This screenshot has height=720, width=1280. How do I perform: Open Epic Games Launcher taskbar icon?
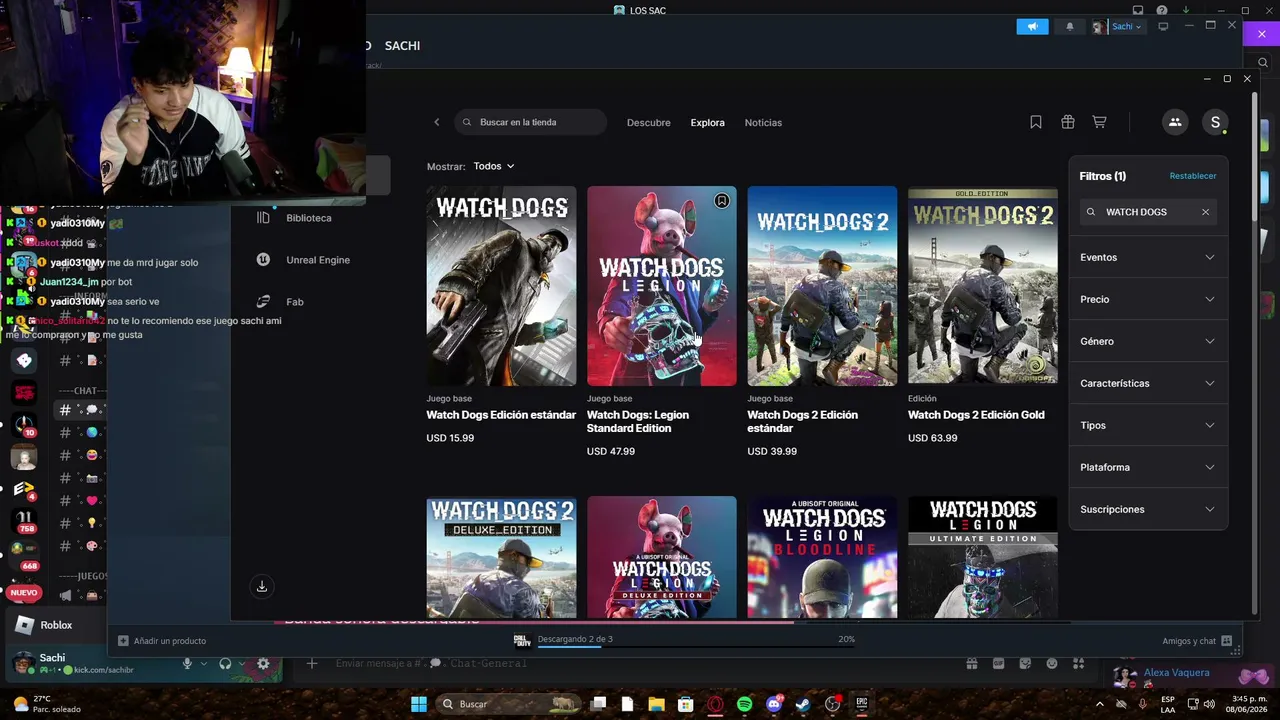[862, 704]
